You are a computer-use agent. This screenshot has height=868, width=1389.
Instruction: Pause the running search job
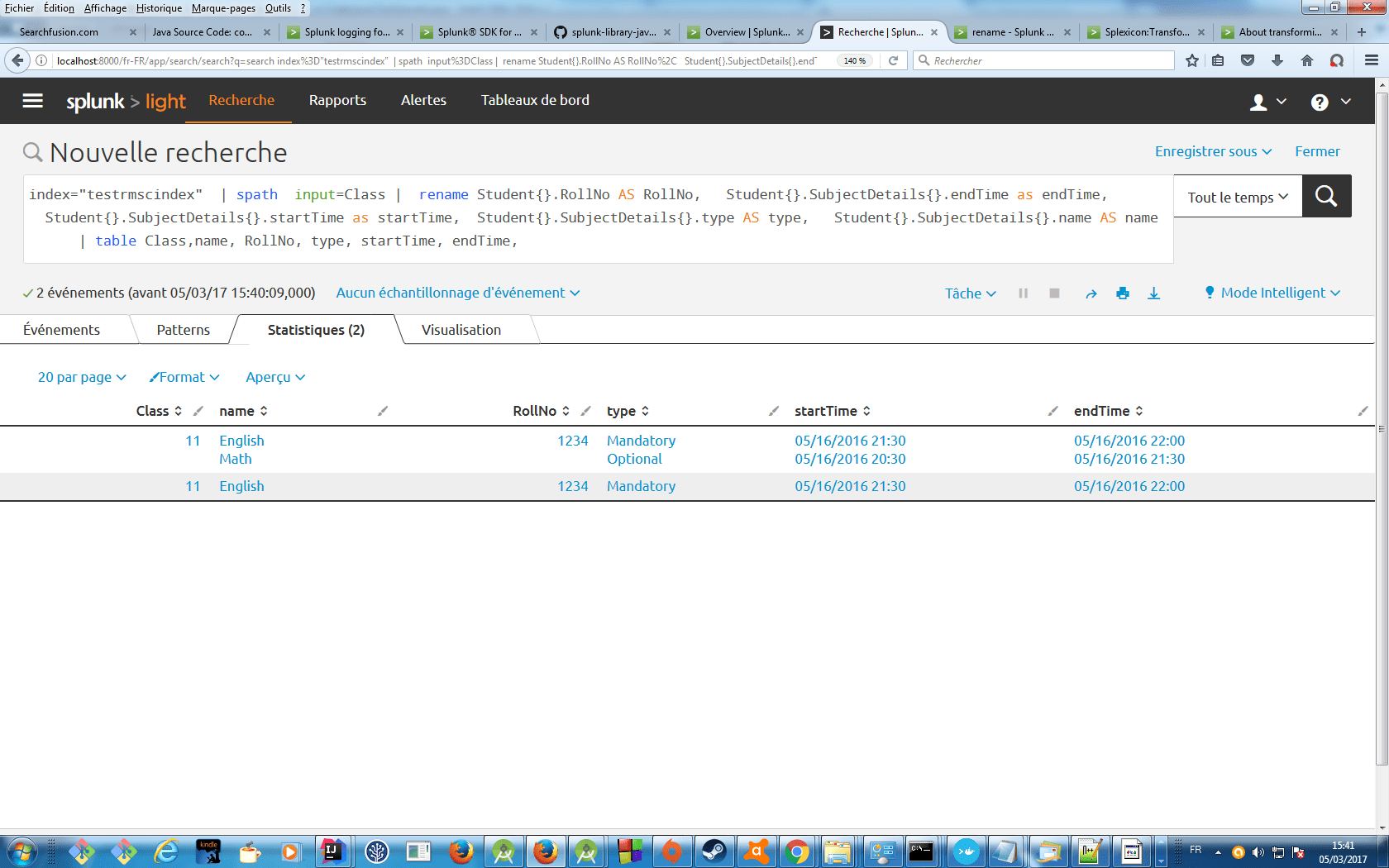(x=1023, y=293)
